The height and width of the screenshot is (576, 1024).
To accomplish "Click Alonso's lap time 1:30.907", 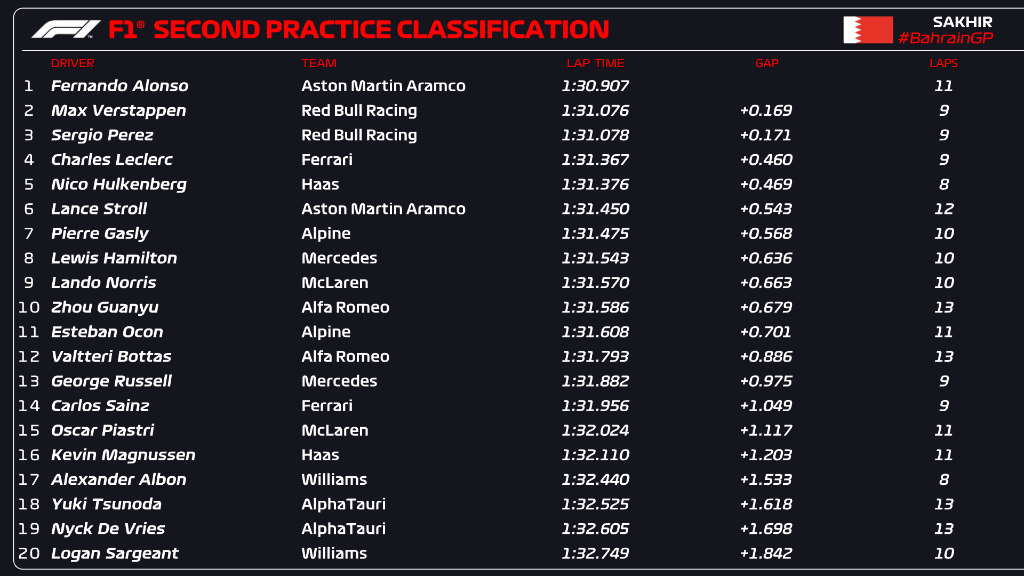I will coord(595,86).
